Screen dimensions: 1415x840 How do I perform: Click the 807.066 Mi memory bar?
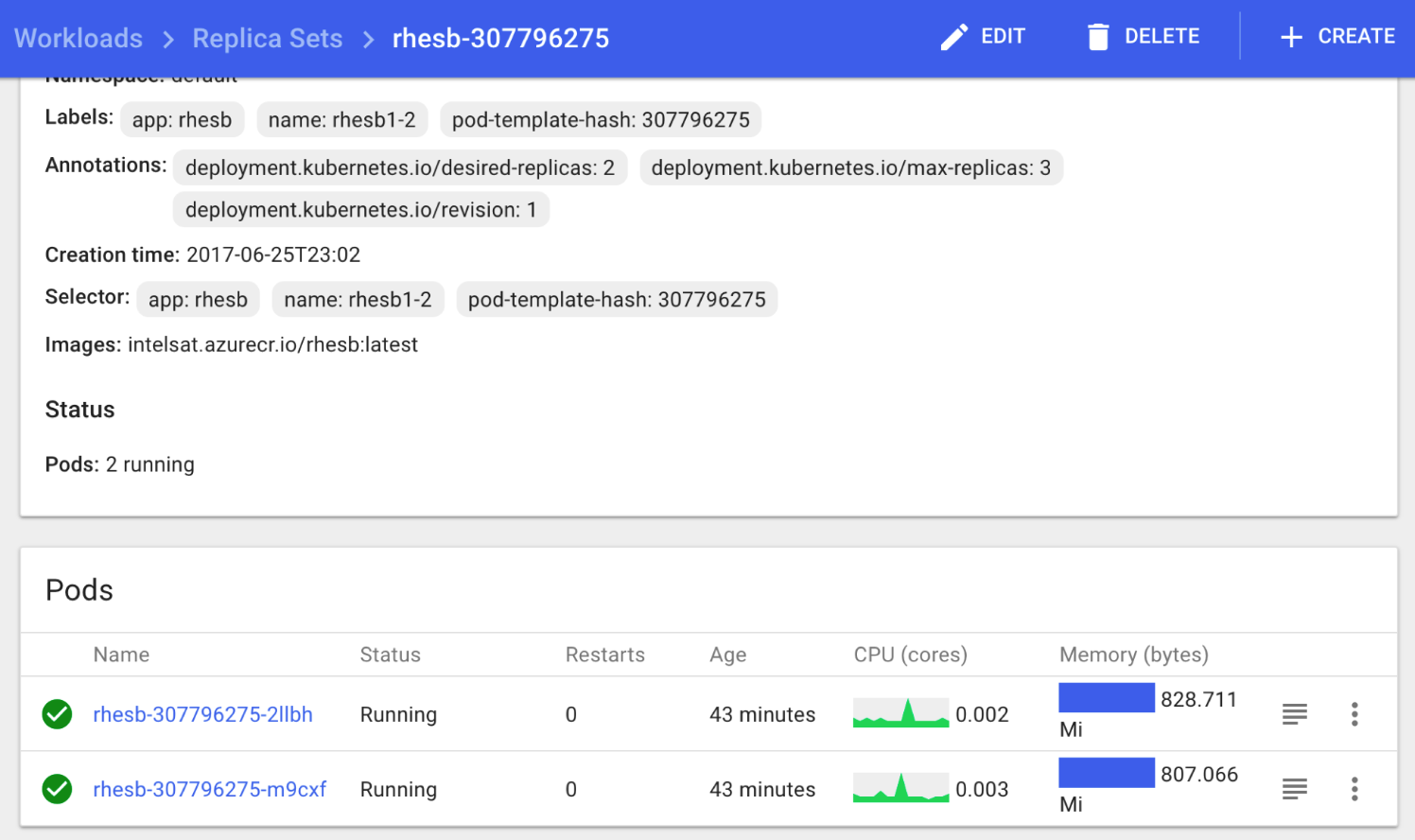click(1106, 773)
